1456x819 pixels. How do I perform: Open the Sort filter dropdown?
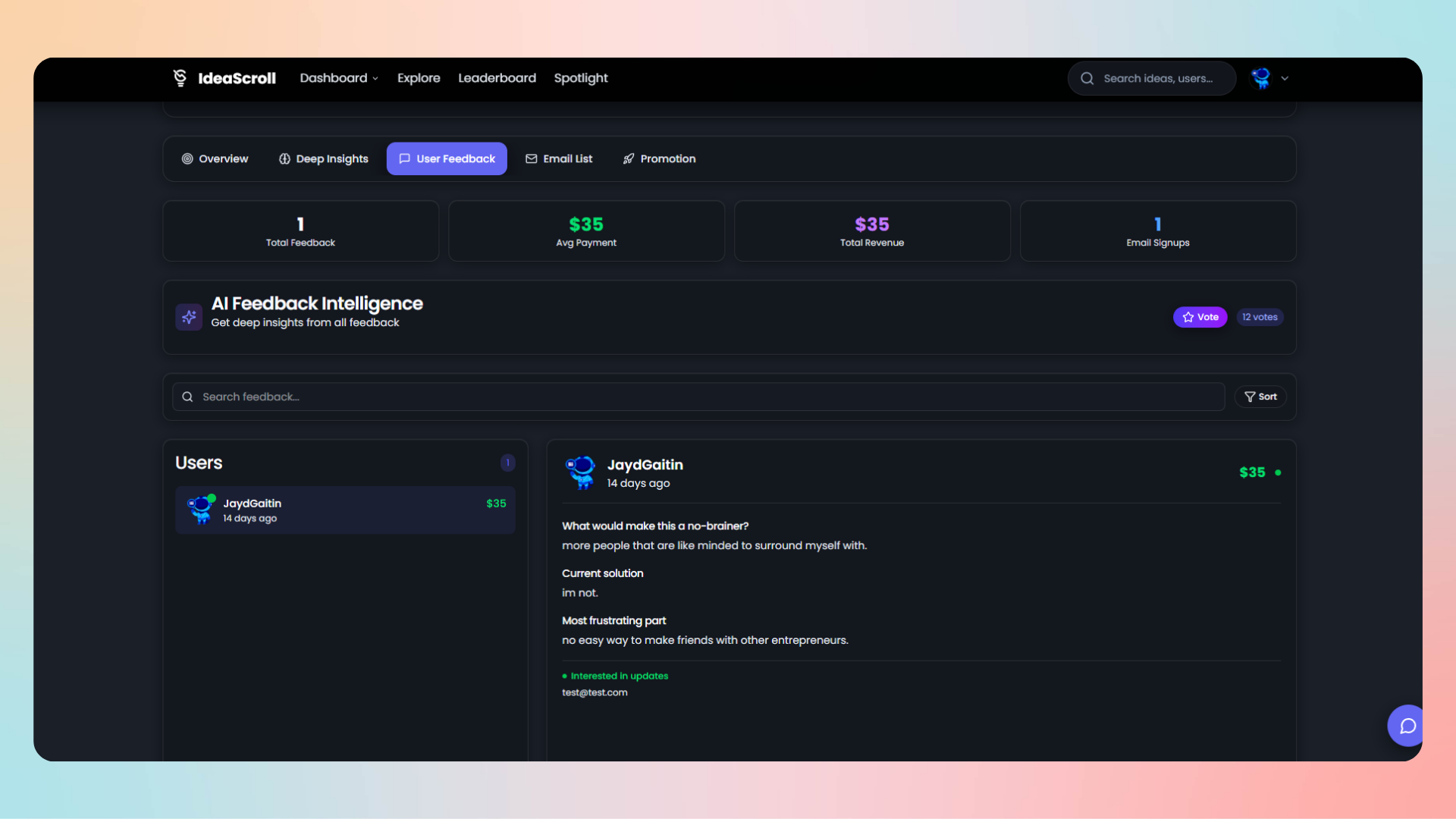point(1260,397)
